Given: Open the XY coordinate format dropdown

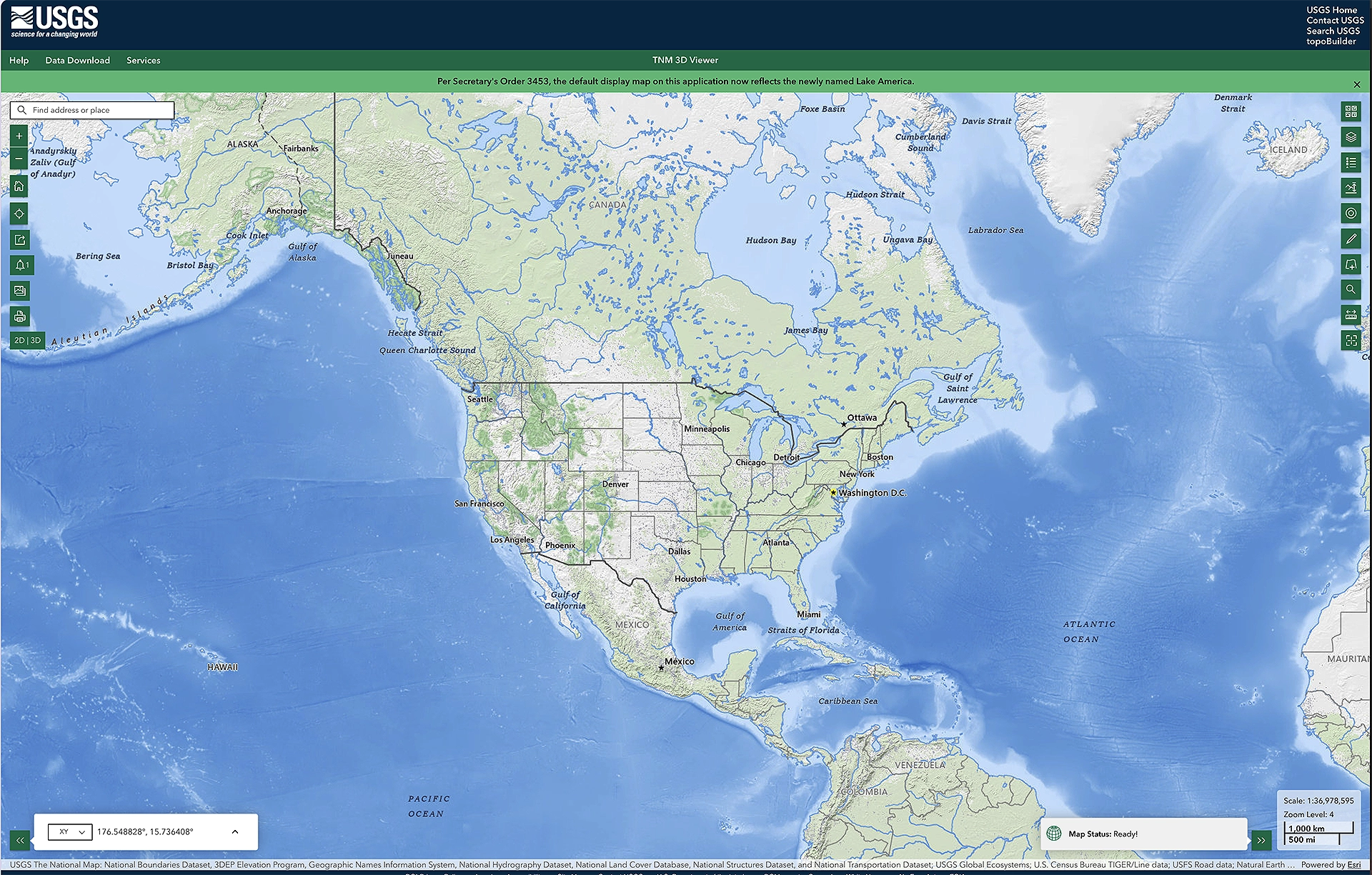Looking at the screenshot, I should pos(69,831).
